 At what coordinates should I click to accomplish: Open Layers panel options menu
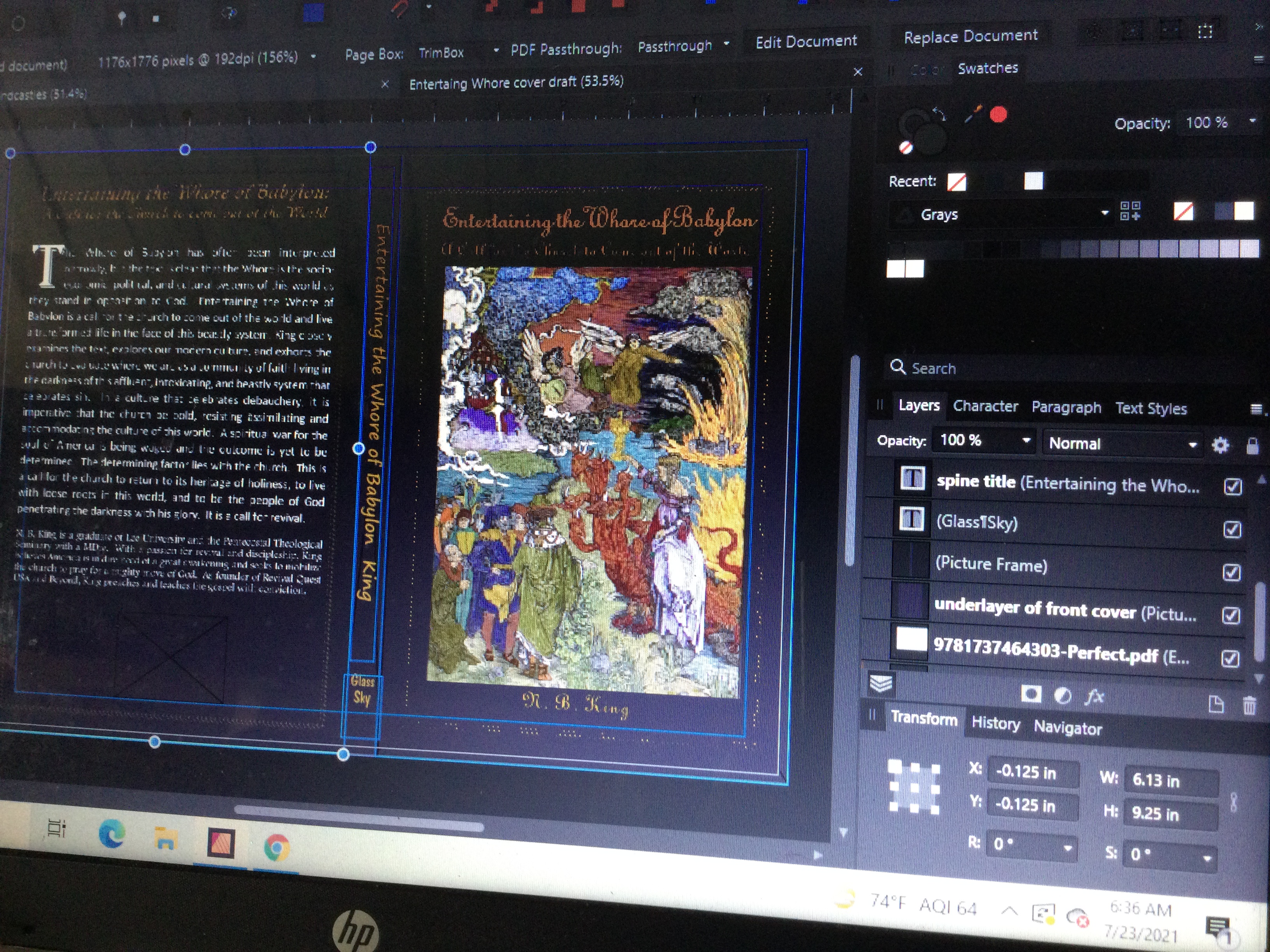[x=1256, y=409]
